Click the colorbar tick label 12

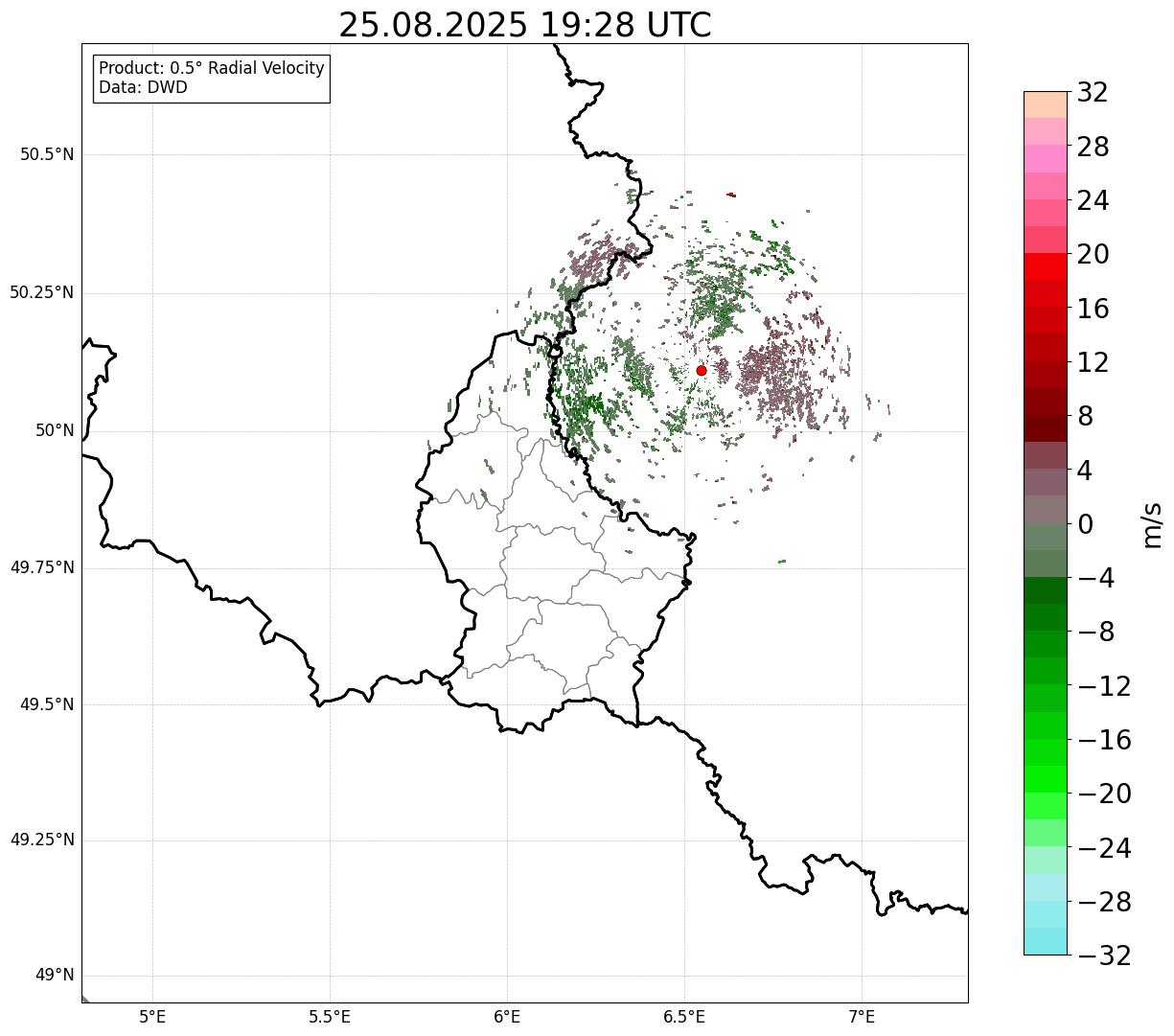click(1093, 362)
